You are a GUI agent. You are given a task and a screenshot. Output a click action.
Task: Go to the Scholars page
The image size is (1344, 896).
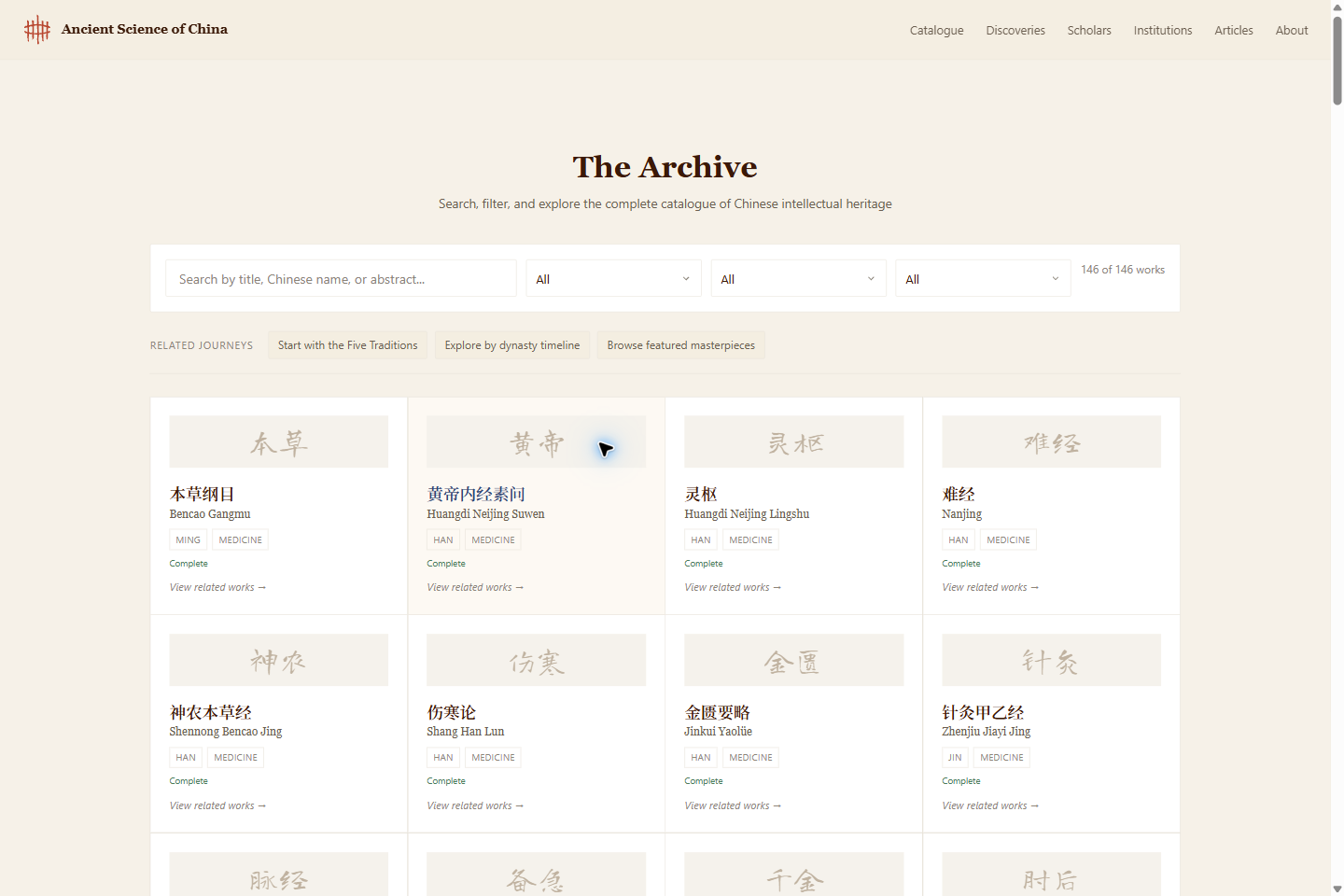(1089, 31)
